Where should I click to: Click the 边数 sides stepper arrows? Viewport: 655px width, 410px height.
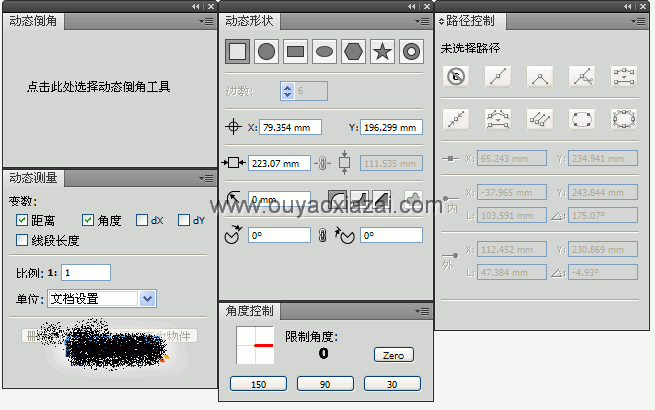287,91
